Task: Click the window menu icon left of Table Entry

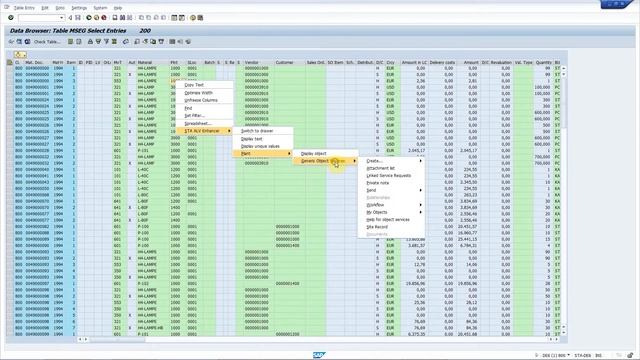Action: (x=7, y=7)
